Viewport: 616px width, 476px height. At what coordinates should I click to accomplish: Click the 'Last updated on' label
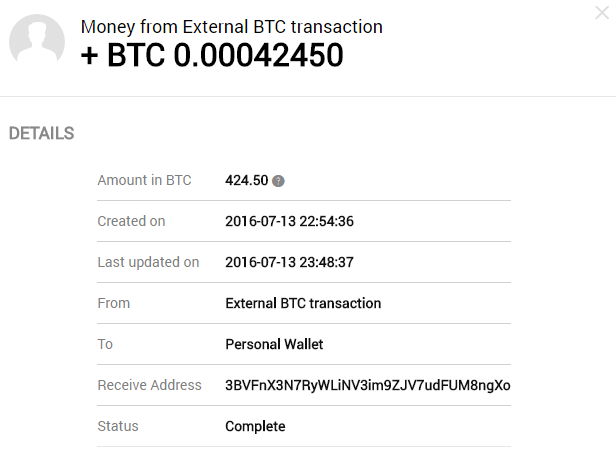click(148, 262)
